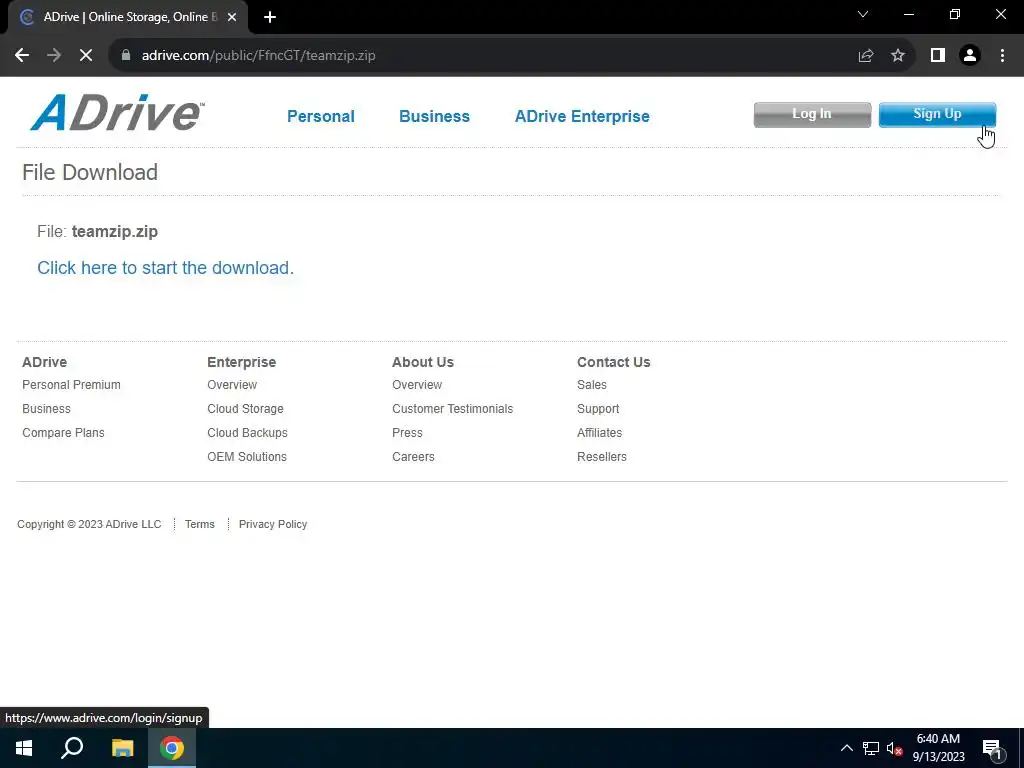Open the taskbar clock and date
The height and width of the screenshot is (768, 1024).
point(938,748)
